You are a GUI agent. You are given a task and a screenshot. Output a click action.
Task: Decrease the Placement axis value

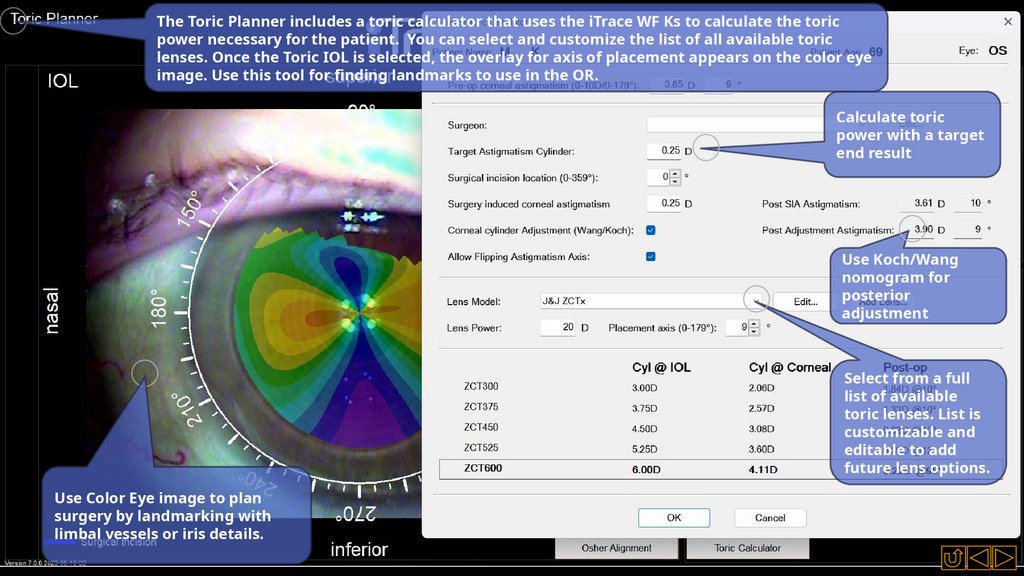click(x=754, y=331)
